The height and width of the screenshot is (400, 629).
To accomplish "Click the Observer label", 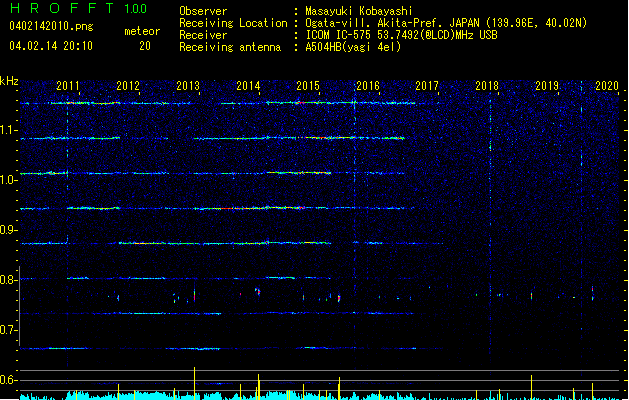I will coord(203,11).
